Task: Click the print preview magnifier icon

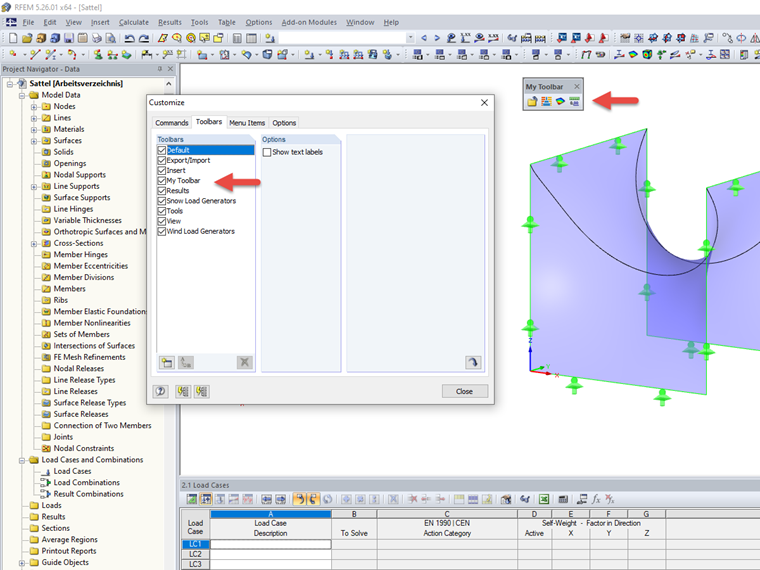Action: (111, 38)
